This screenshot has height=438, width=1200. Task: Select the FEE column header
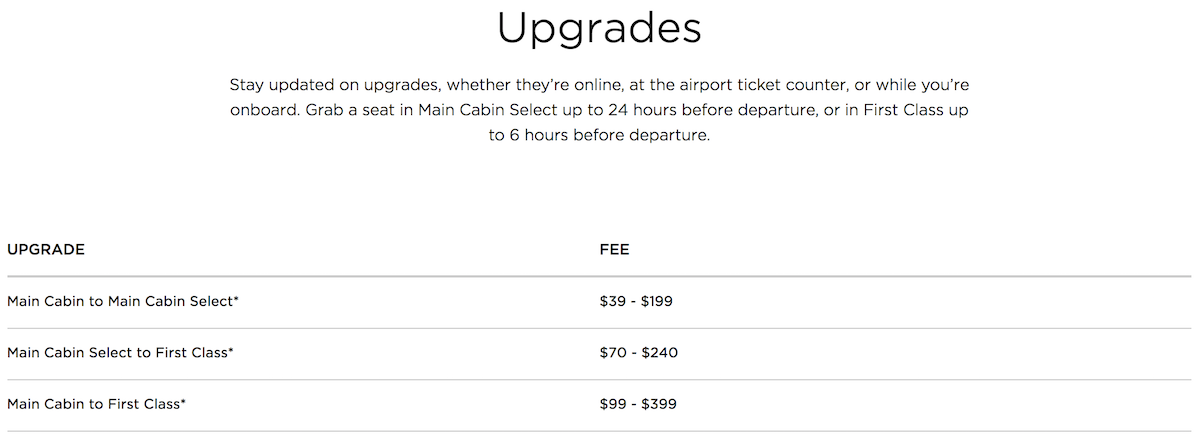614,249
